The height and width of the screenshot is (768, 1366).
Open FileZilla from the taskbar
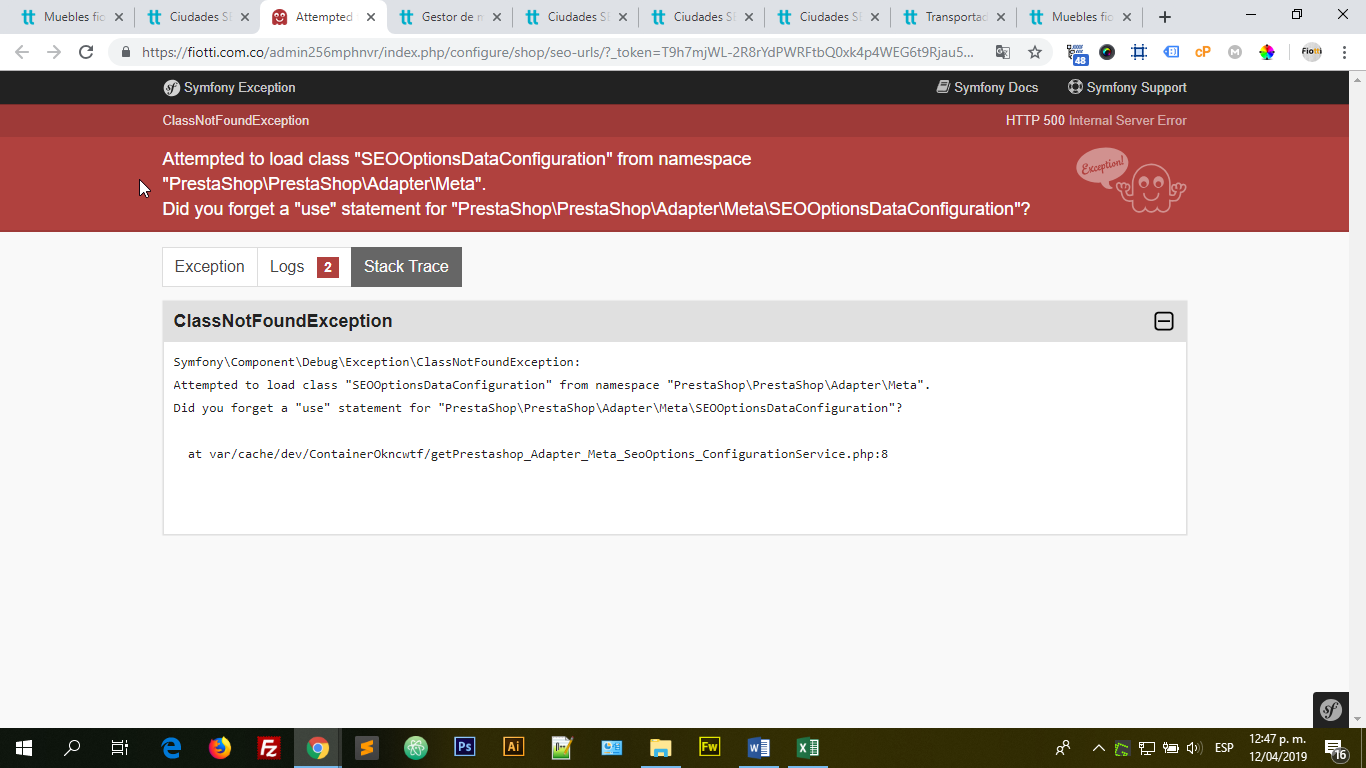[268, 748]
